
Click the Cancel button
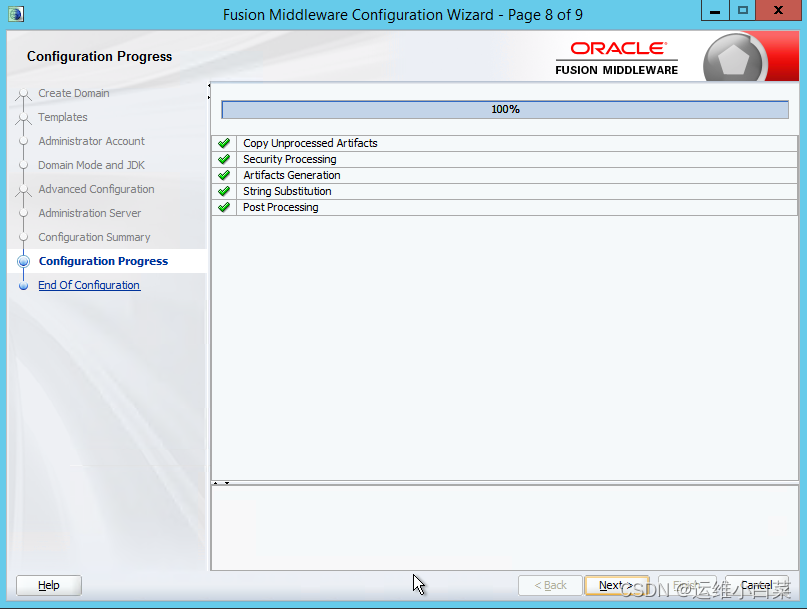[757, 585]
